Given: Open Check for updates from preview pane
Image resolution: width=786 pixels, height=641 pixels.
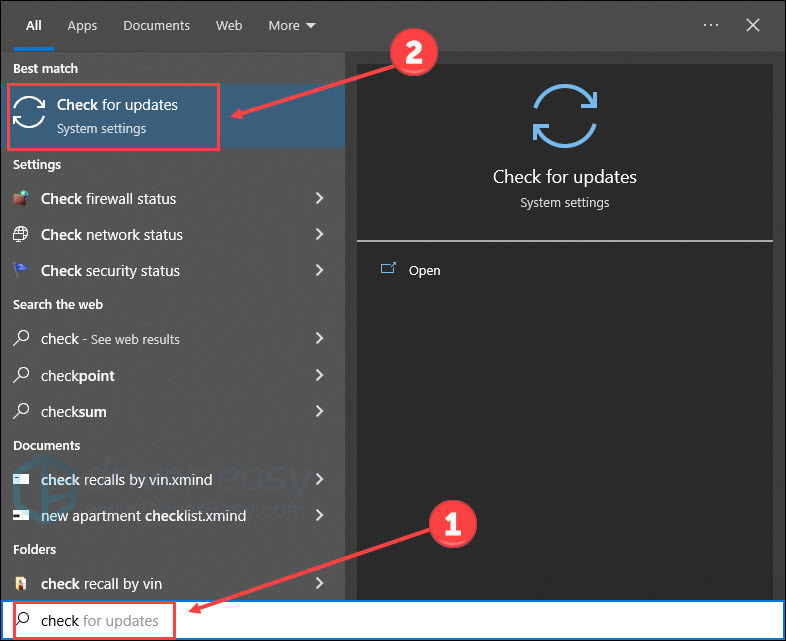Looking at the screenshot, I should coord(424,270).
